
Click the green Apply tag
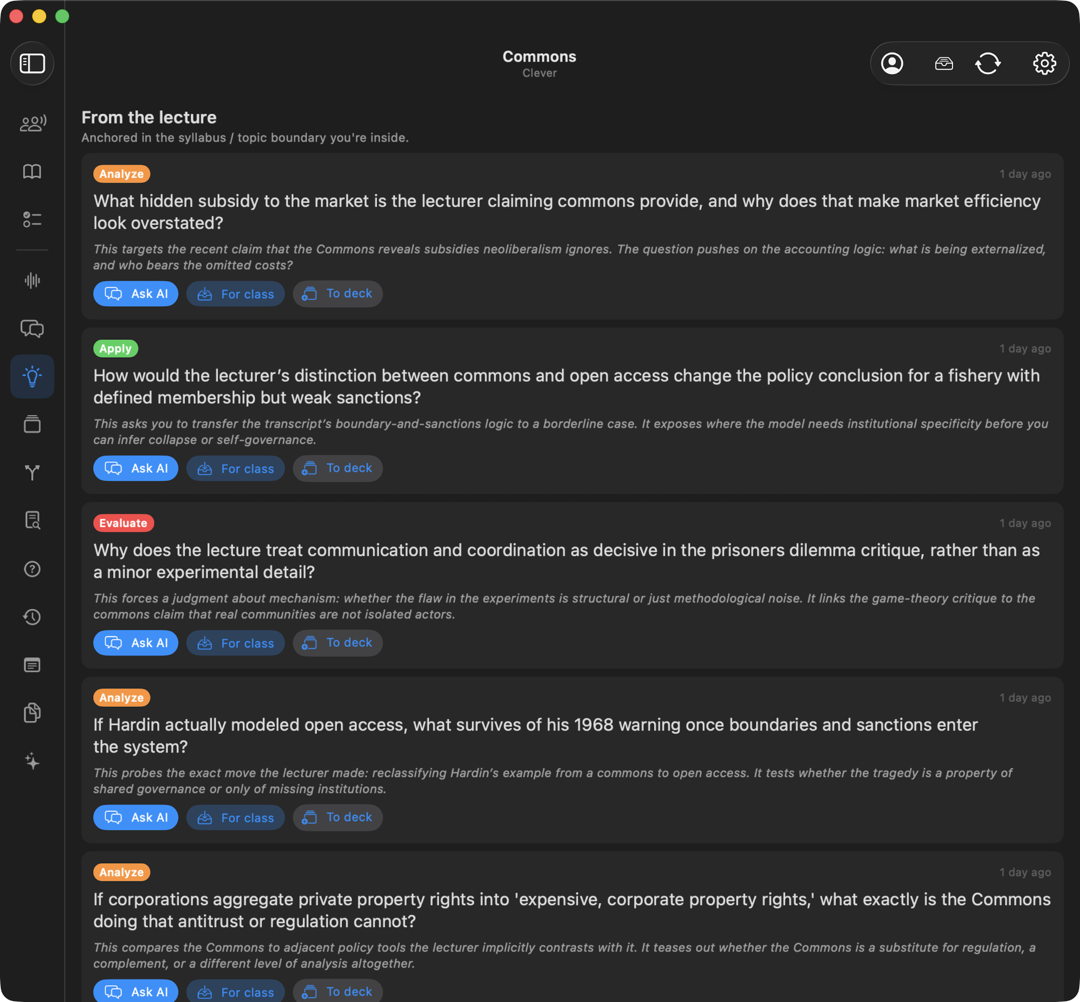coord(116,348)
